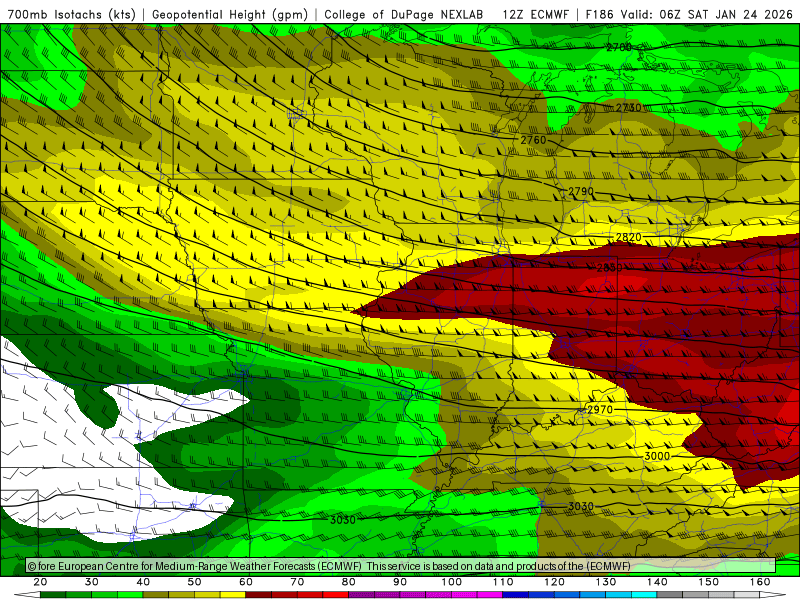Select the darkest green 20-25 kt legend swatch
Image resolution: width=800 pixels, height=600 pixels.
[x=53, y=595]
